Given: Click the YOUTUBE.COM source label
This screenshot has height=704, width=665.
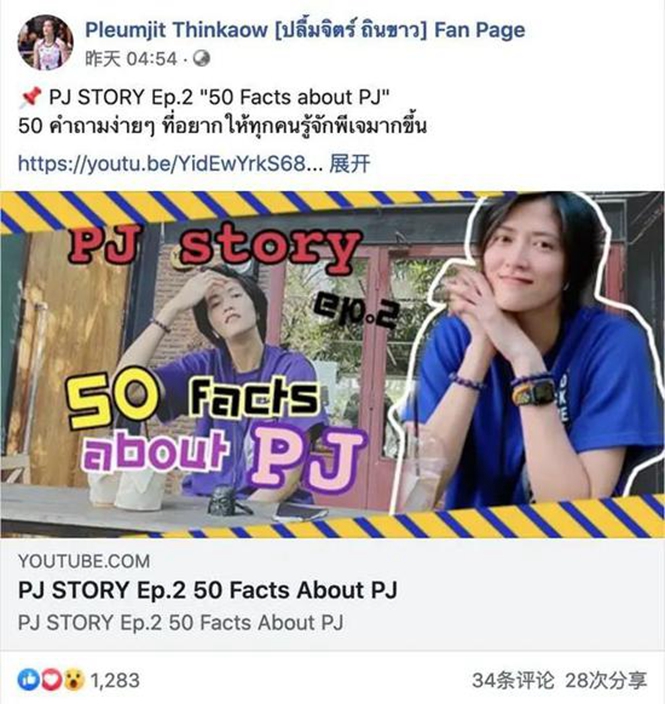Looking at the screenshot, I should coord(84,561).
